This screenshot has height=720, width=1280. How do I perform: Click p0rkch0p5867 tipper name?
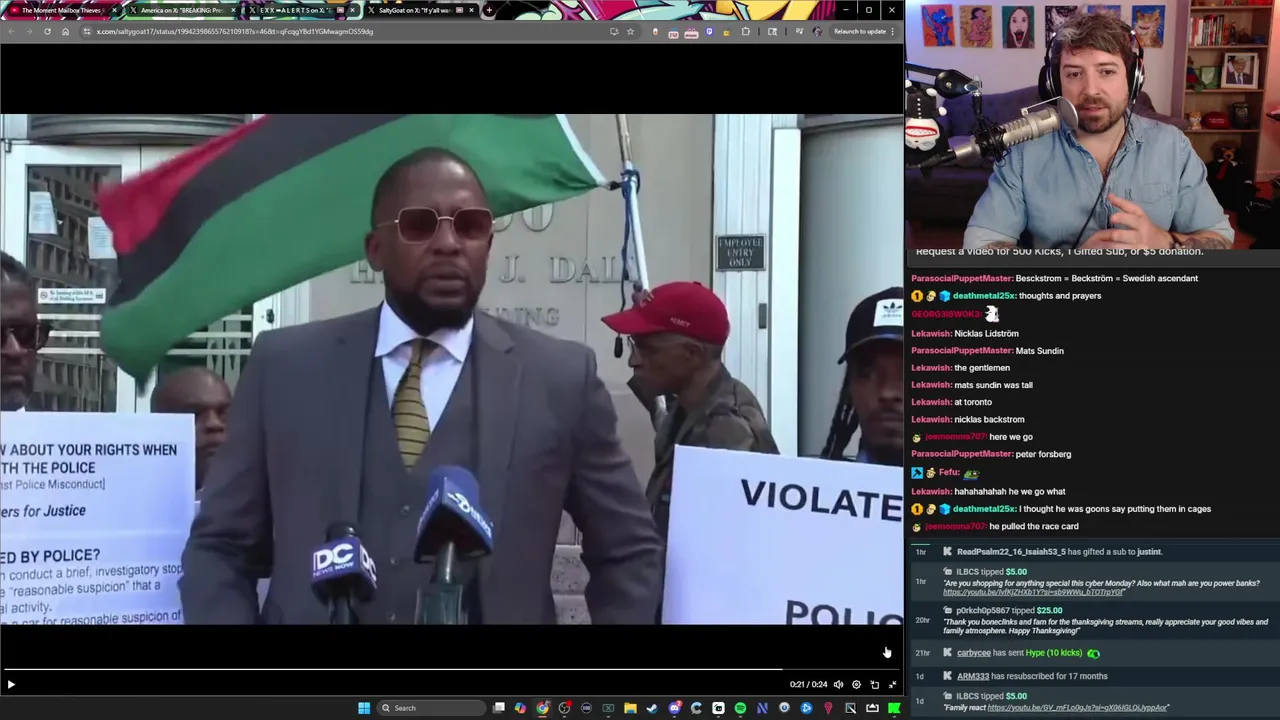(983, 610)
